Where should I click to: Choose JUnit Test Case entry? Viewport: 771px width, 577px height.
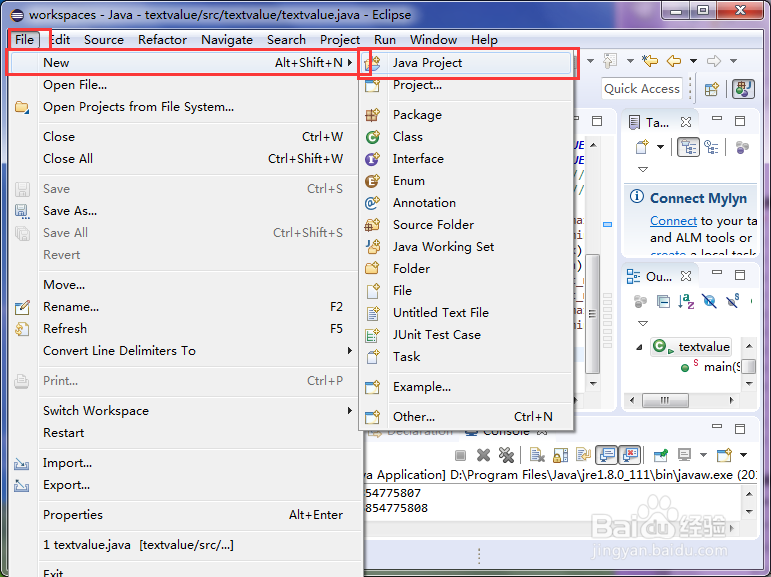pyautogui.click(x=466, y=335)
